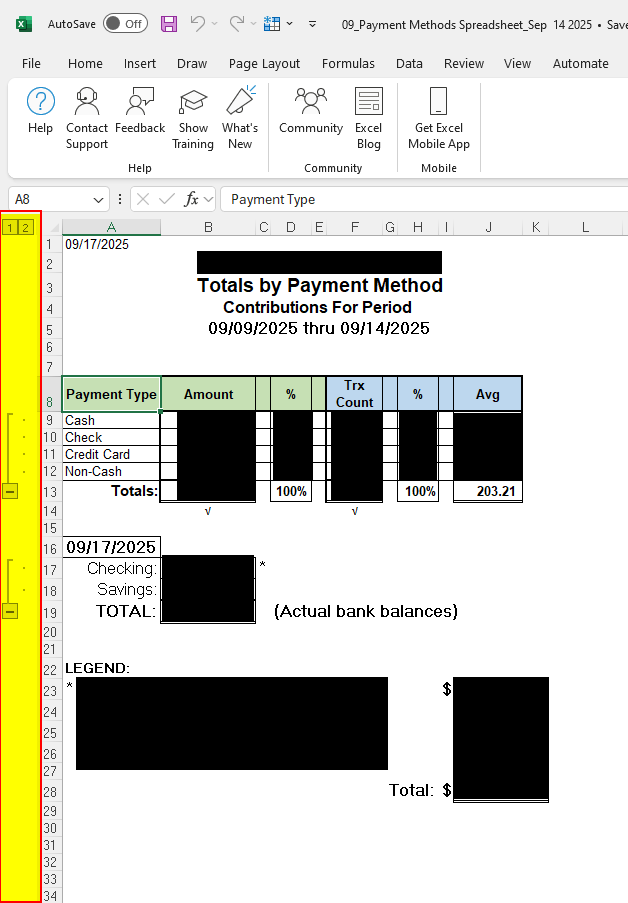
Task: Click the Insert Function fx icon
Action: [191, 199]
